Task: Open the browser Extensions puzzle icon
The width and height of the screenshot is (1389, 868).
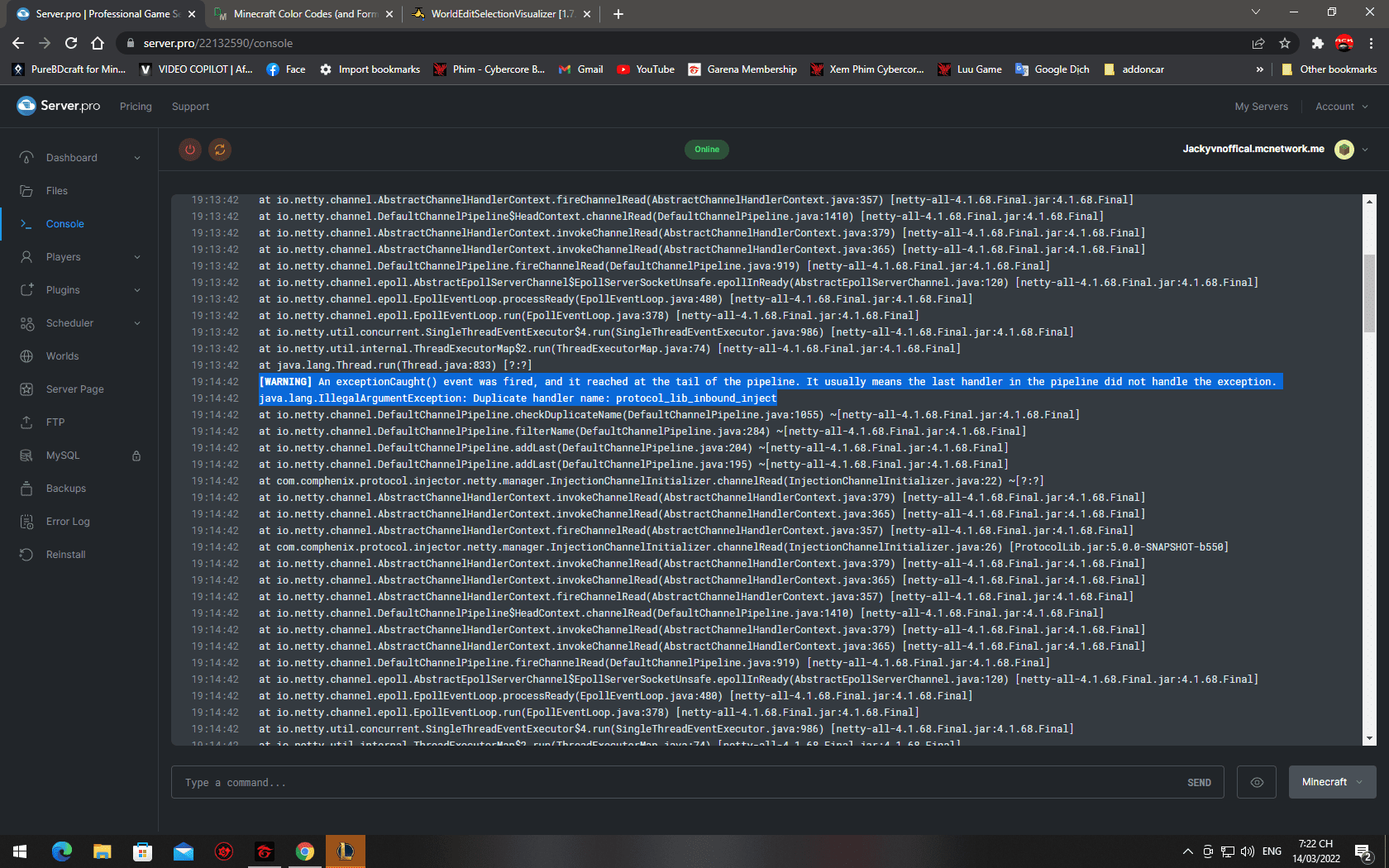Action: point(1318,43)
